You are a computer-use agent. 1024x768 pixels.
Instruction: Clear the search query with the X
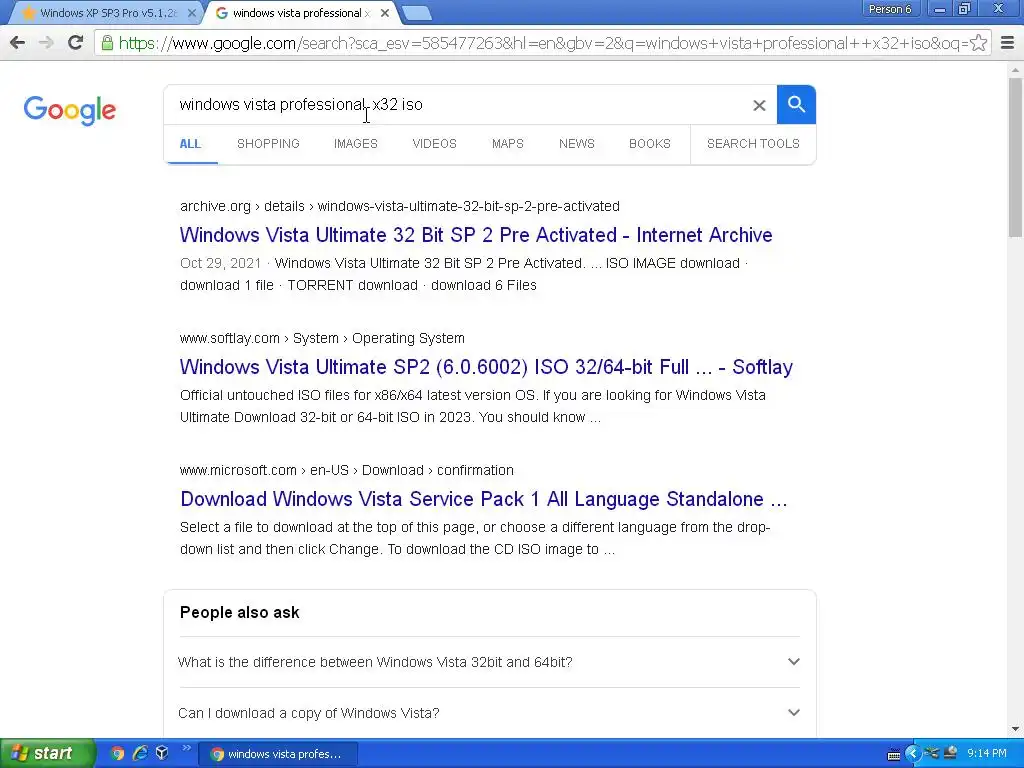pos(759,105)
